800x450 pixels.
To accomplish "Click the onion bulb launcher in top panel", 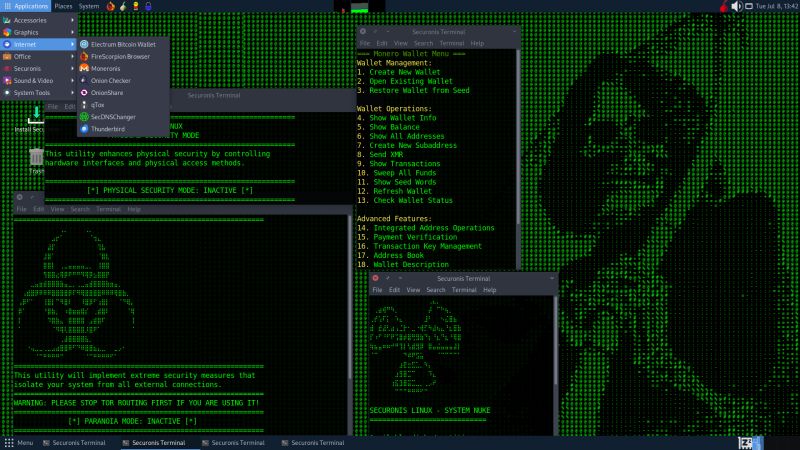I will 123,6.
